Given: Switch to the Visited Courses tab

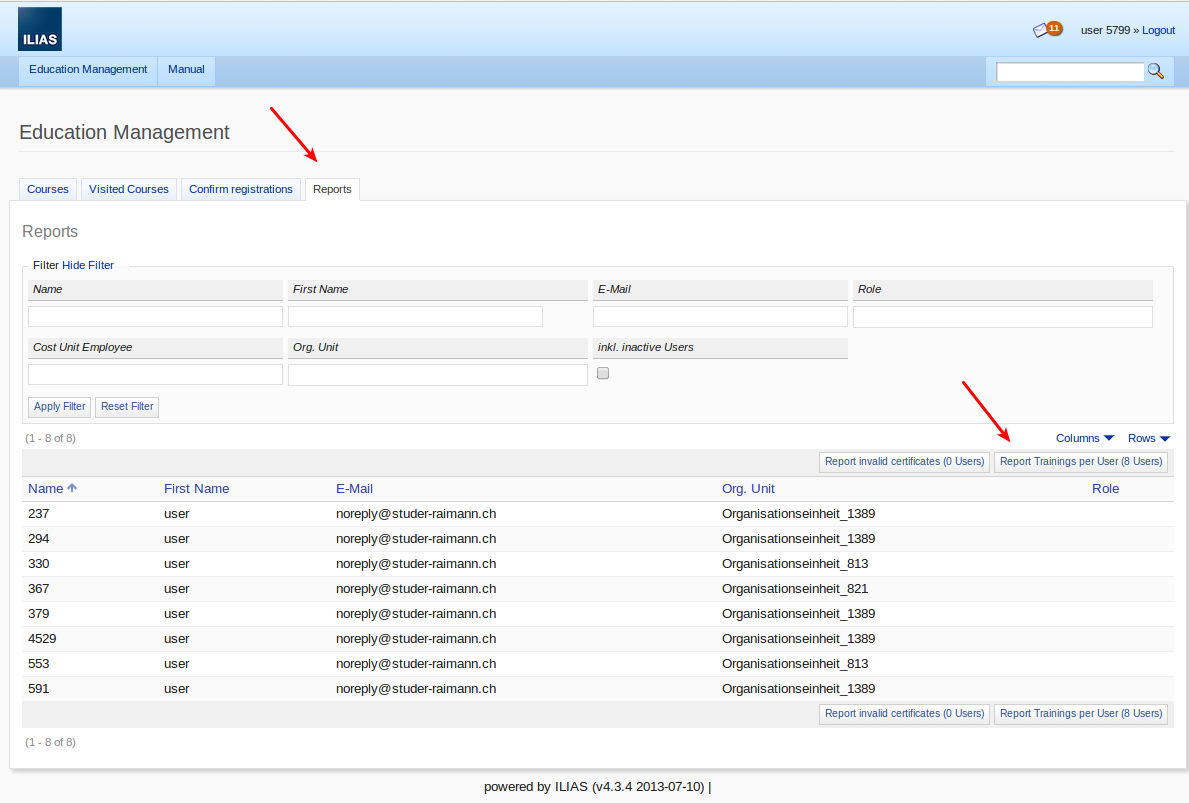Looking at the screenshot, I should point(129,189).
